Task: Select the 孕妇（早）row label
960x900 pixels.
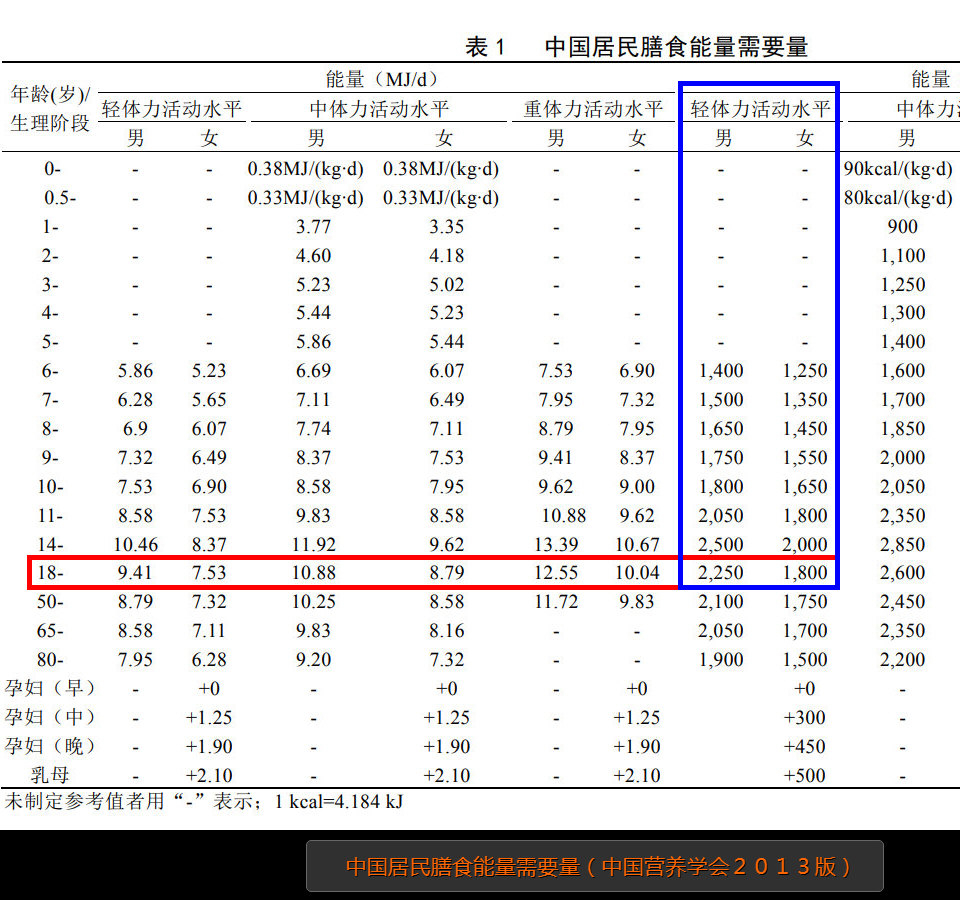Action: tap(50, 689)
